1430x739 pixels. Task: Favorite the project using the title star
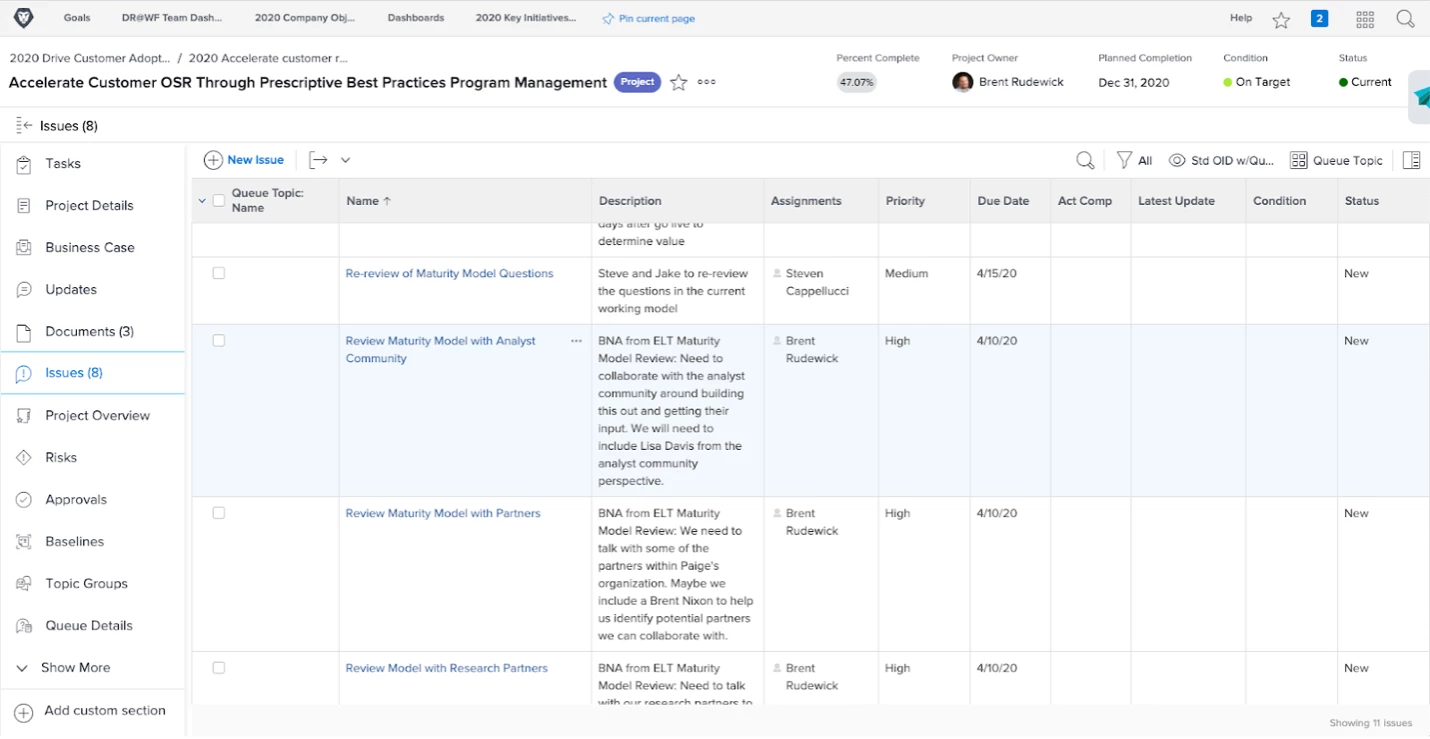(x=679, y=83)
